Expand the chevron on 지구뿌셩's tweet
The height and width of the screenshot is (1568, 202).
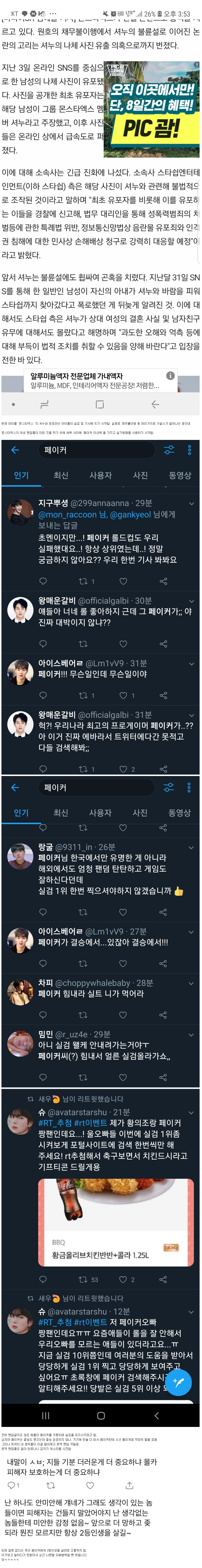tap(192, 503)
